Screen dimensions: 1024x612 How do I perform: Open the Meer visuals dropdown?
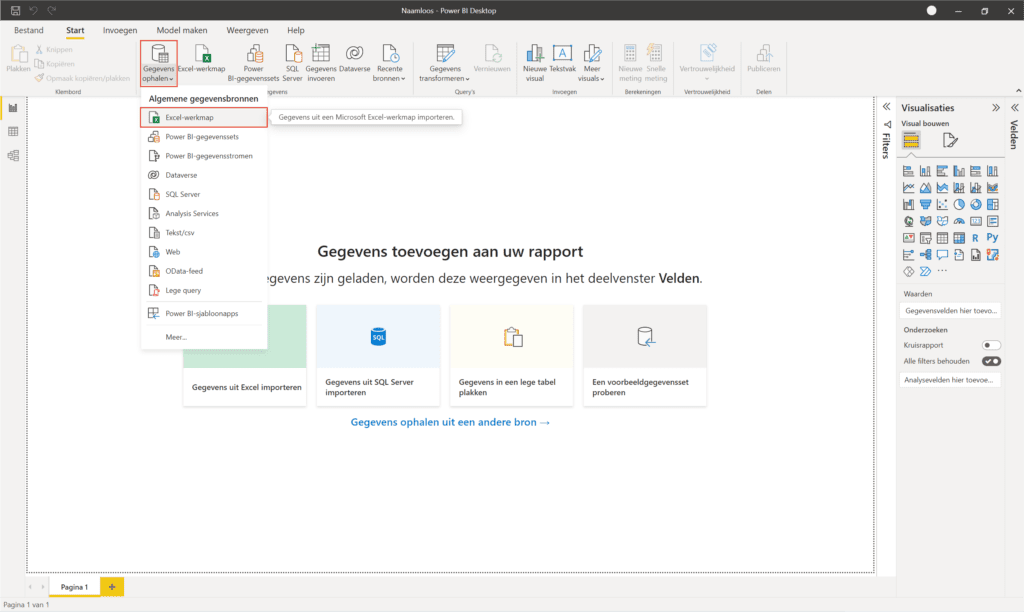[592, 63]
